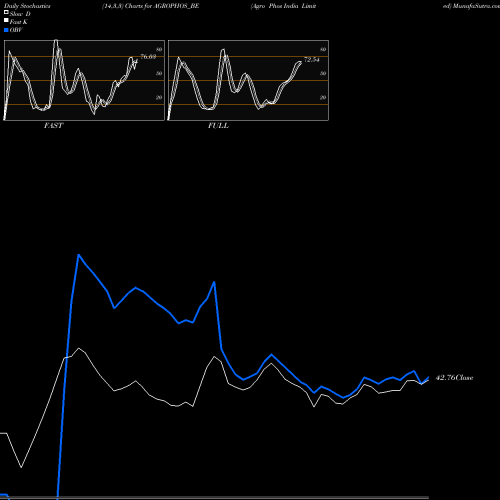Click the blue OBV line's highest peak
Image resolution: width=500 pixels, height=500 pixels.
[79, 255]
